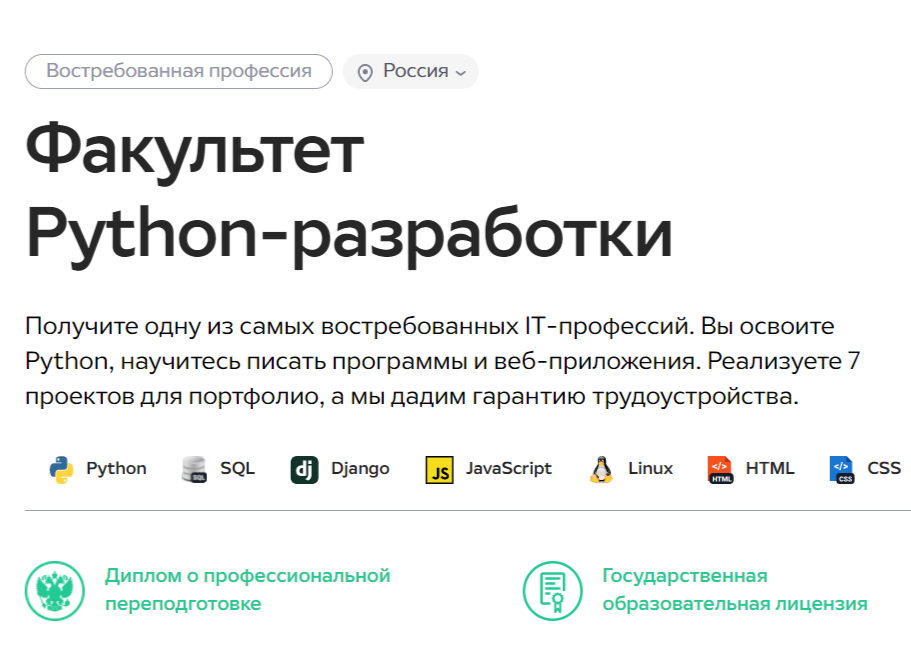This screenshot has height=648, width=911.
Task: Click the blue CSS file icon
Action: coord(842,469)
